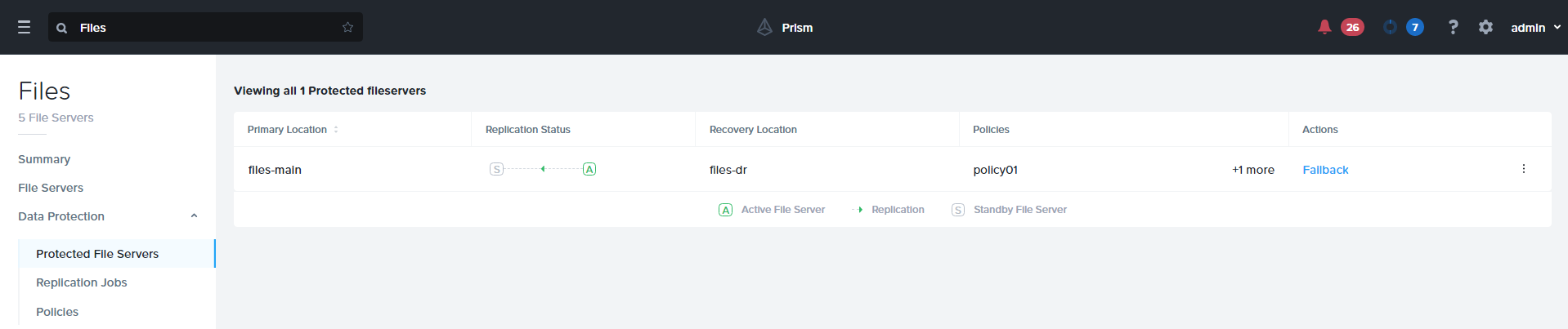
Task: Click the Active File Server legend icon
Action: [725, 210]
